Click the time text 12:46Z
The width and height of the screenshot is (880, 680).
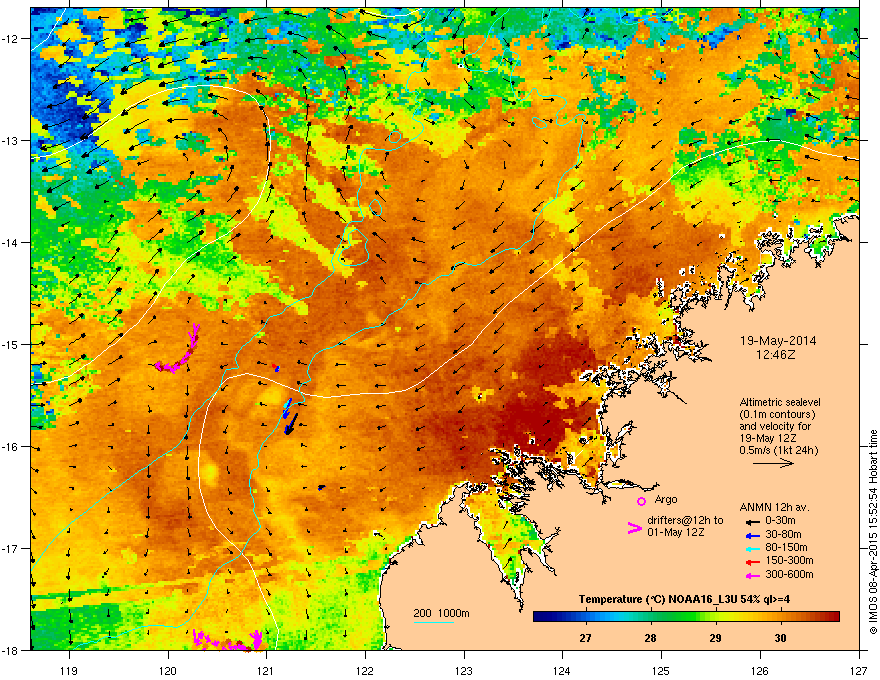pos(776,355)
